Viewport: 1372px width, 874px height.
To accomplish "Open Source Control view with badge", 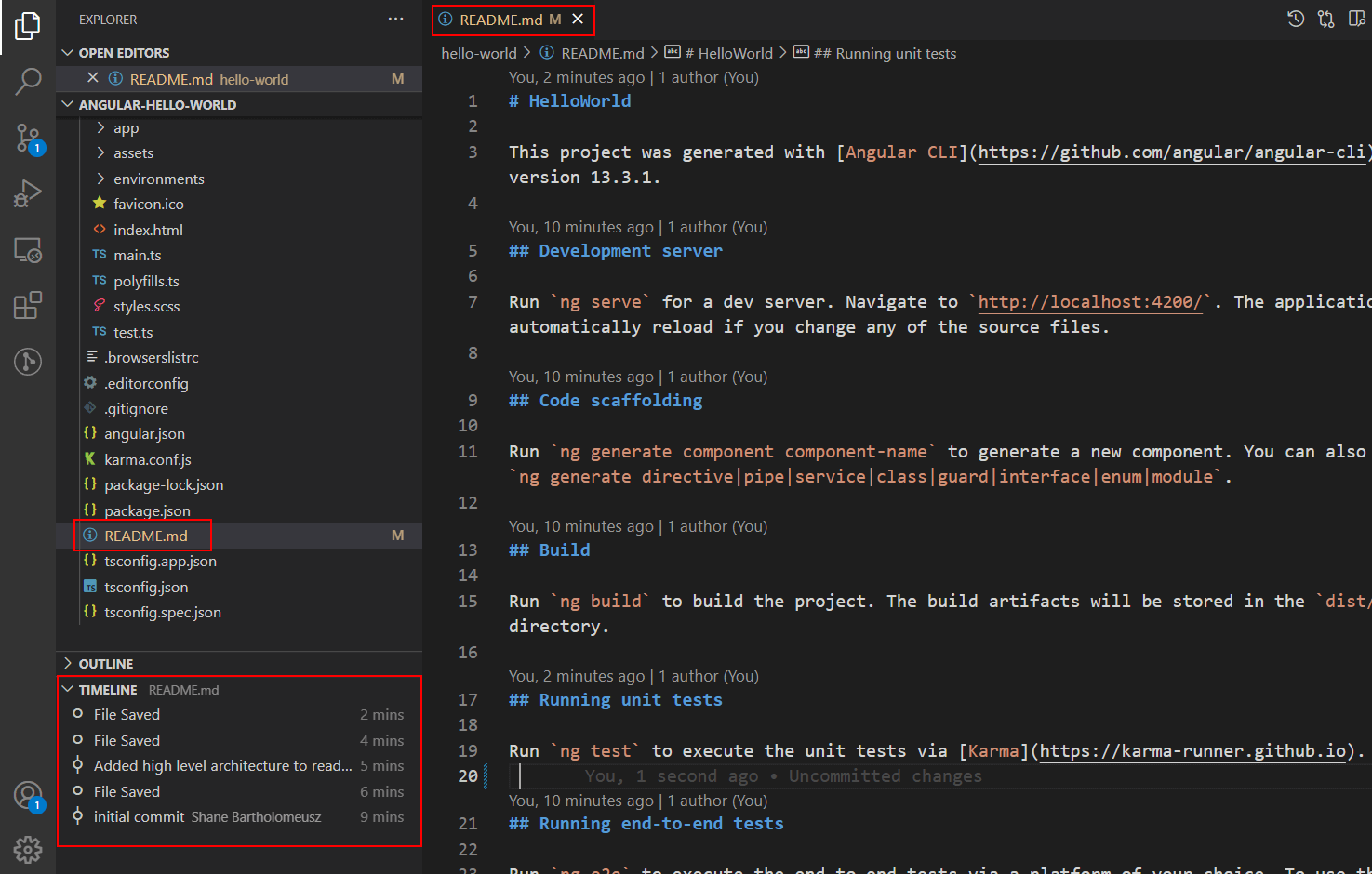I will 28,139.
